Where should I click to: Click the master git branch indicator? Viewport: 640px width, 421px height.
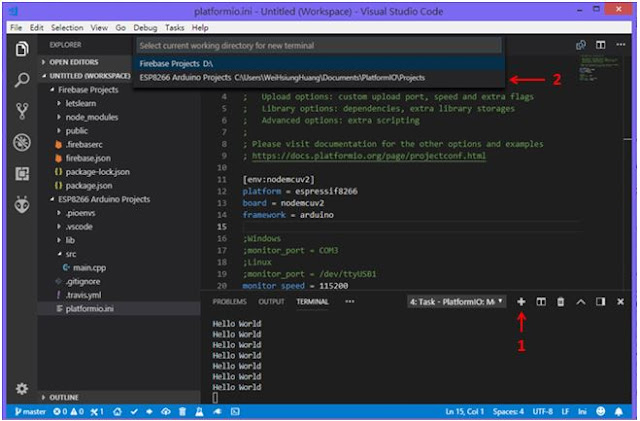click(x=31, y=412)
